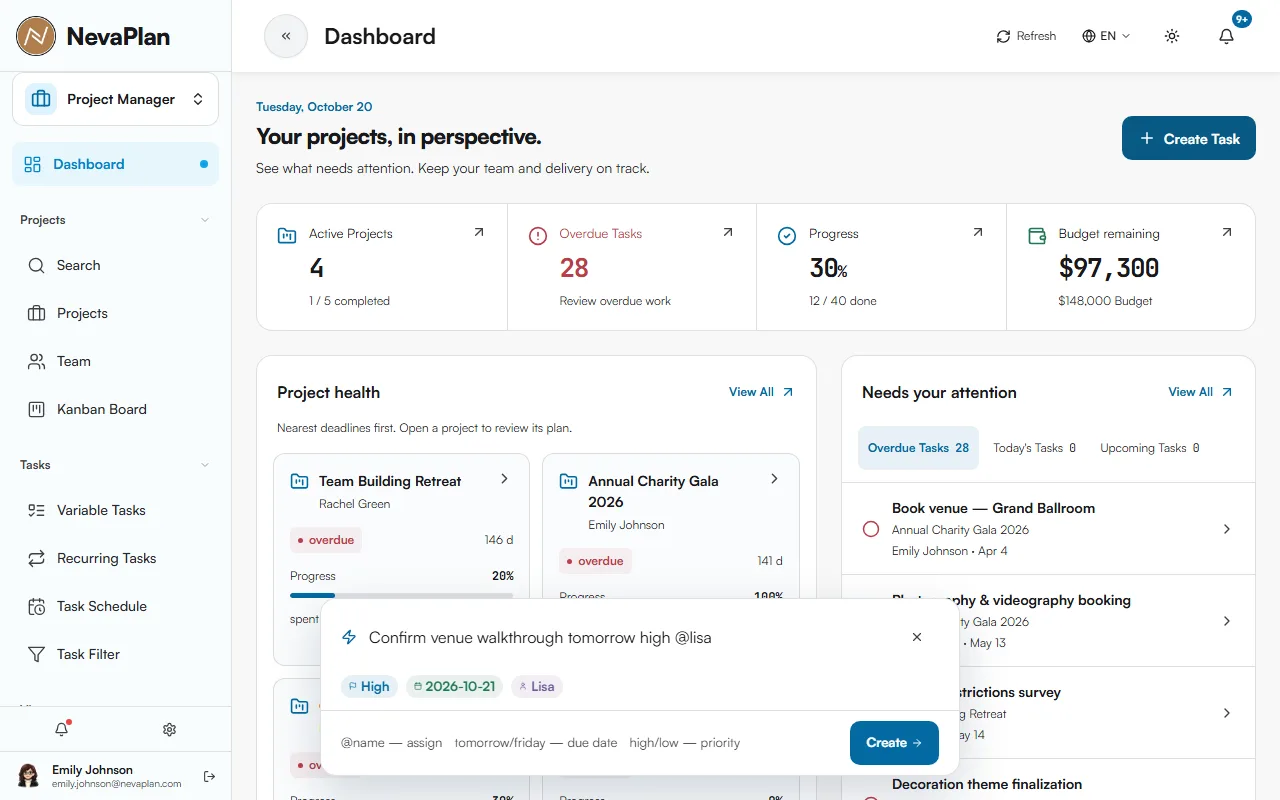Open Active Projects card arrow
Image resolution: width=1280 pixels, height=800 pixels.
(x=478, y=232)
